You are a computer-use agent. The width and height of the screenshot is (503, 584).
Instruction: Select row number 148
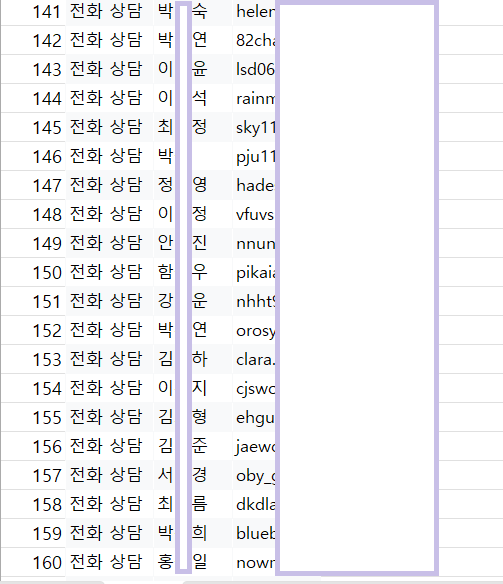pos(47,215)
